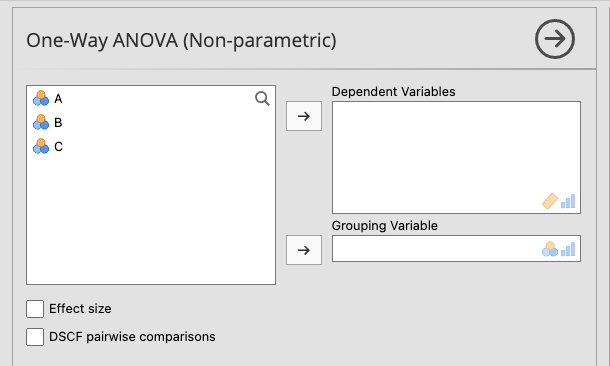Viewport: 610px width, 366px height.
Task: Click the nominal icon next to variable C
Action: coord(41,147)
